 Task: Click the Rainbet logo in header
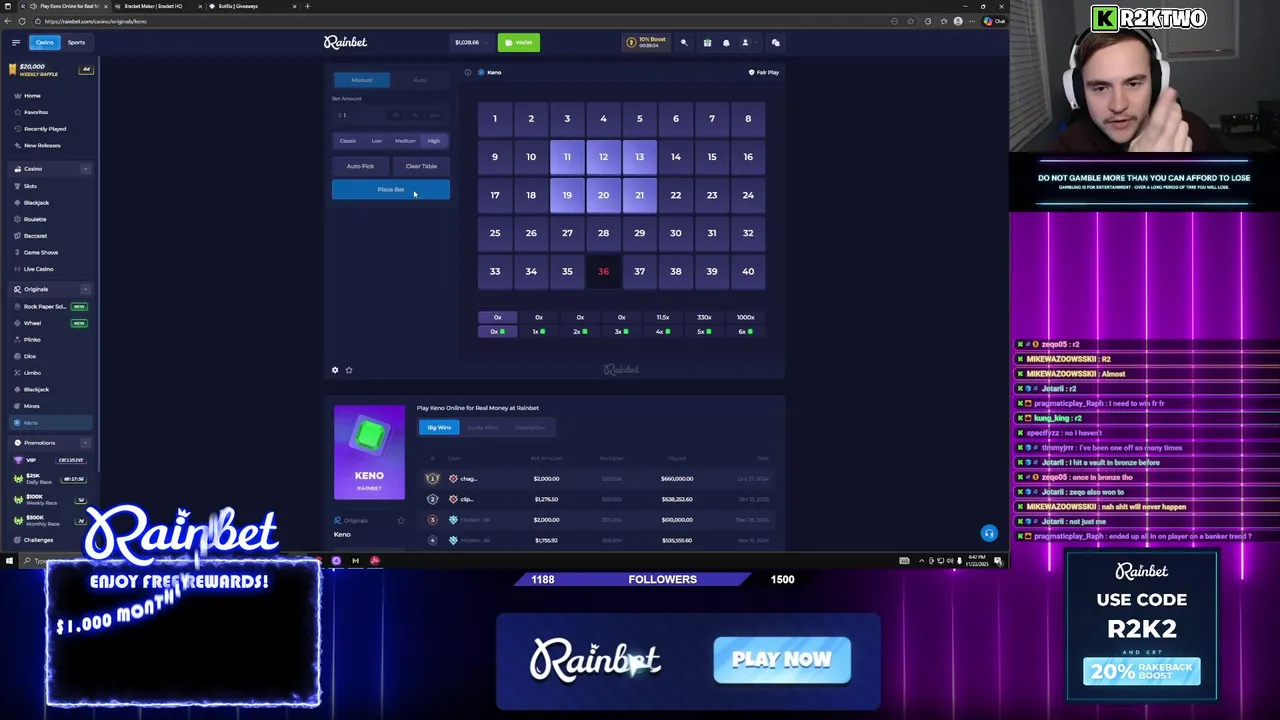pos(345,42)
